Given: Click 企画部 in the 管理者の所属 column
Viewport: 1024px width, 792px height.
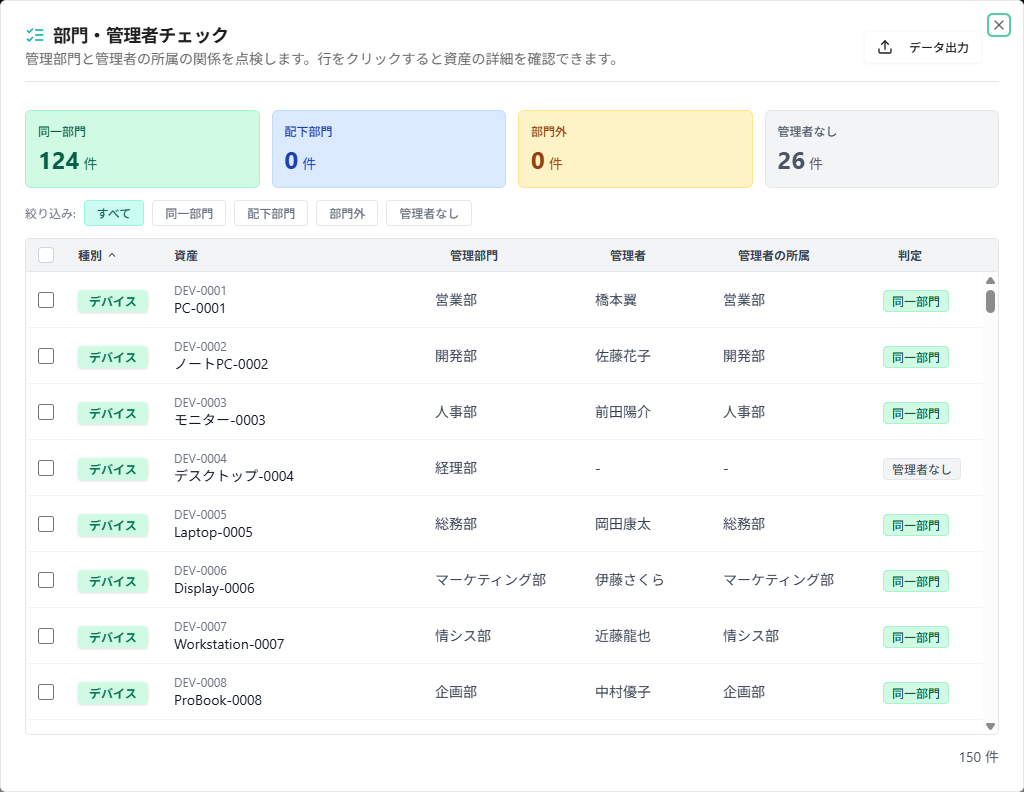Looking at the screenshot, I should pyautogui.click(x=744, y=692).
